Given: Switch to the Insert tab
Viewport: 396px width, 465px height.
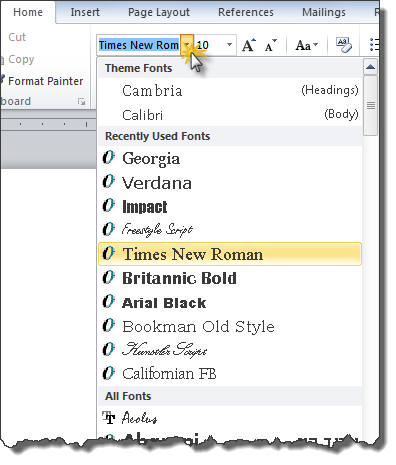Looking at the screenshot, I should pyautogui.click(x=85, y=12).
